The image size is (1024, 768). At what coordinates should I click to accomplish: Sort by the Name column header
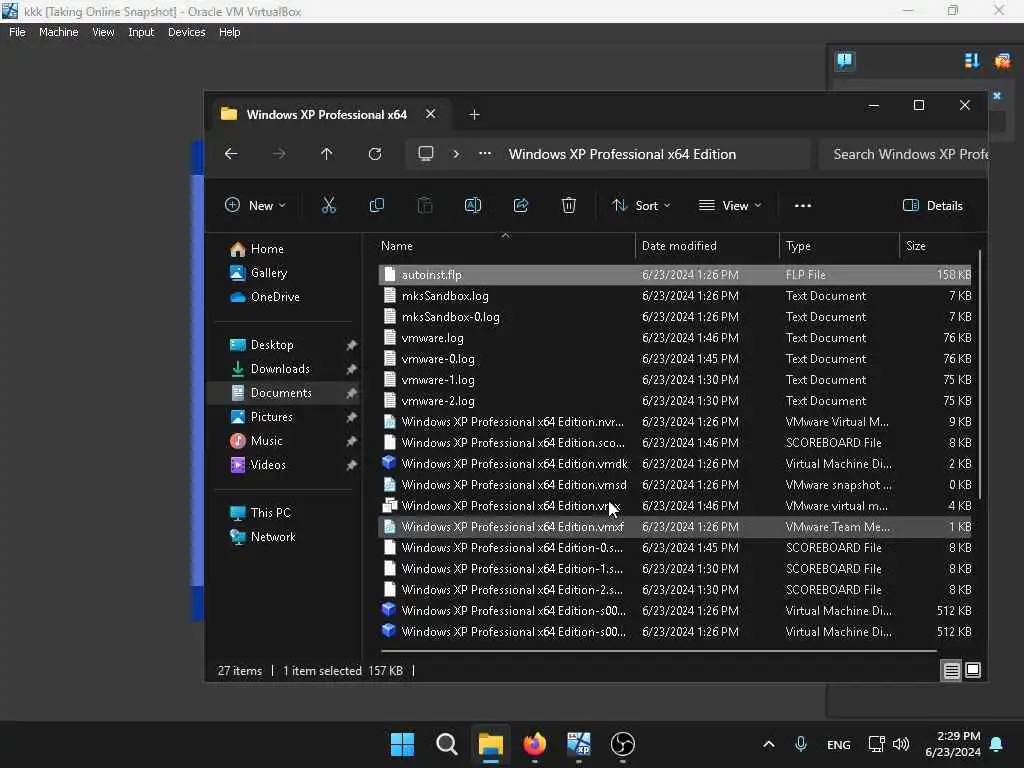(x=504, y=246)
